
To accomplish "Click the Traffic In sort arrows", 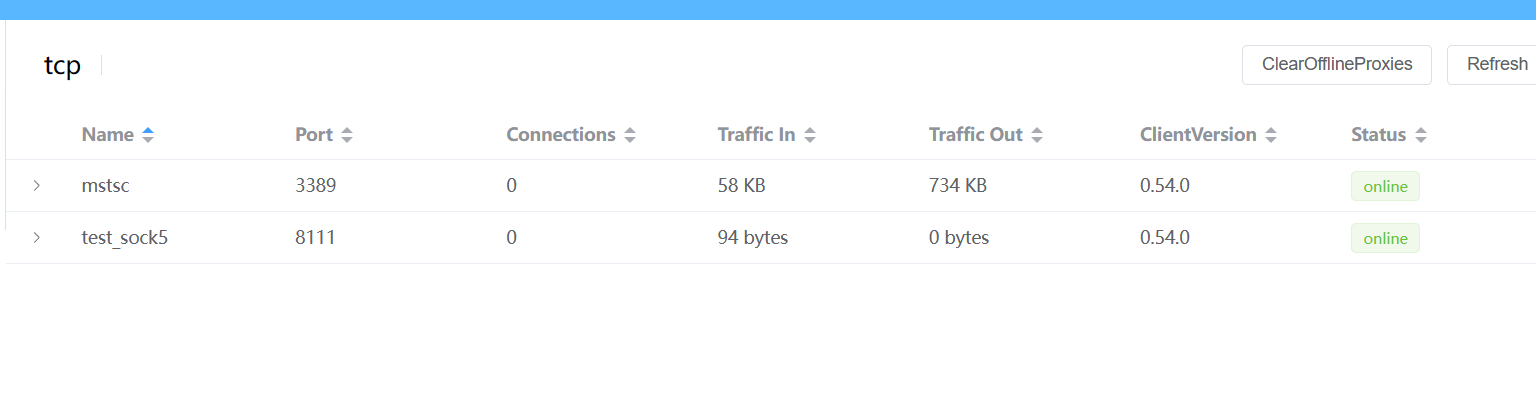I will (810, 135).
